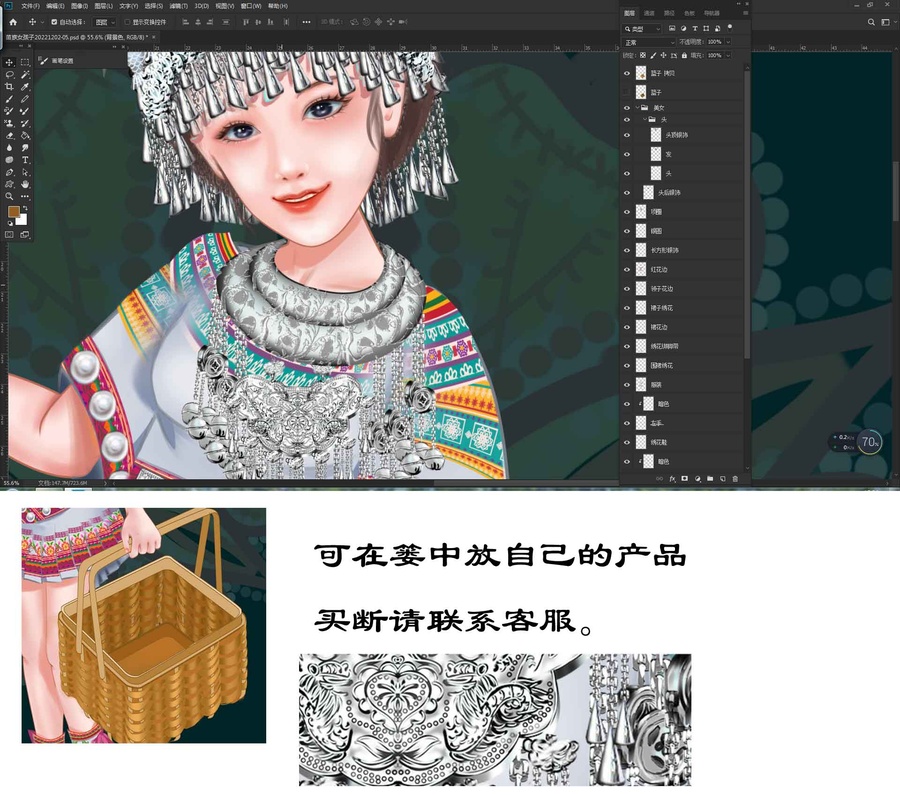Viewport: 900px width, 795px height.
Task: Filter layers by pixel layer icon
Action: (672, 28)
